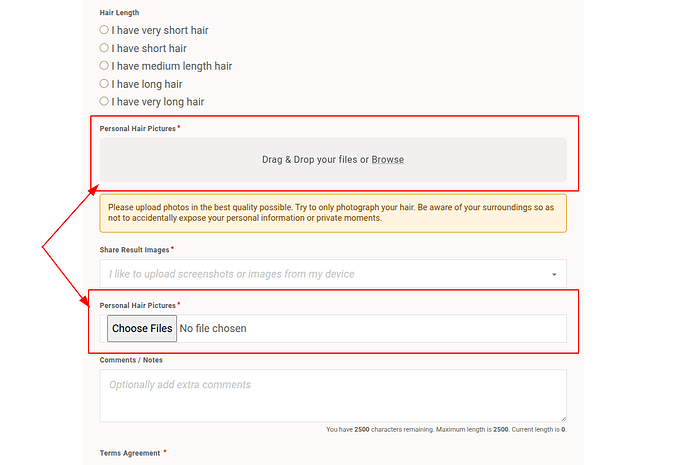Click the Share Result Images label
The height and width of the screenshot is (465, 690).
point(134,250)
